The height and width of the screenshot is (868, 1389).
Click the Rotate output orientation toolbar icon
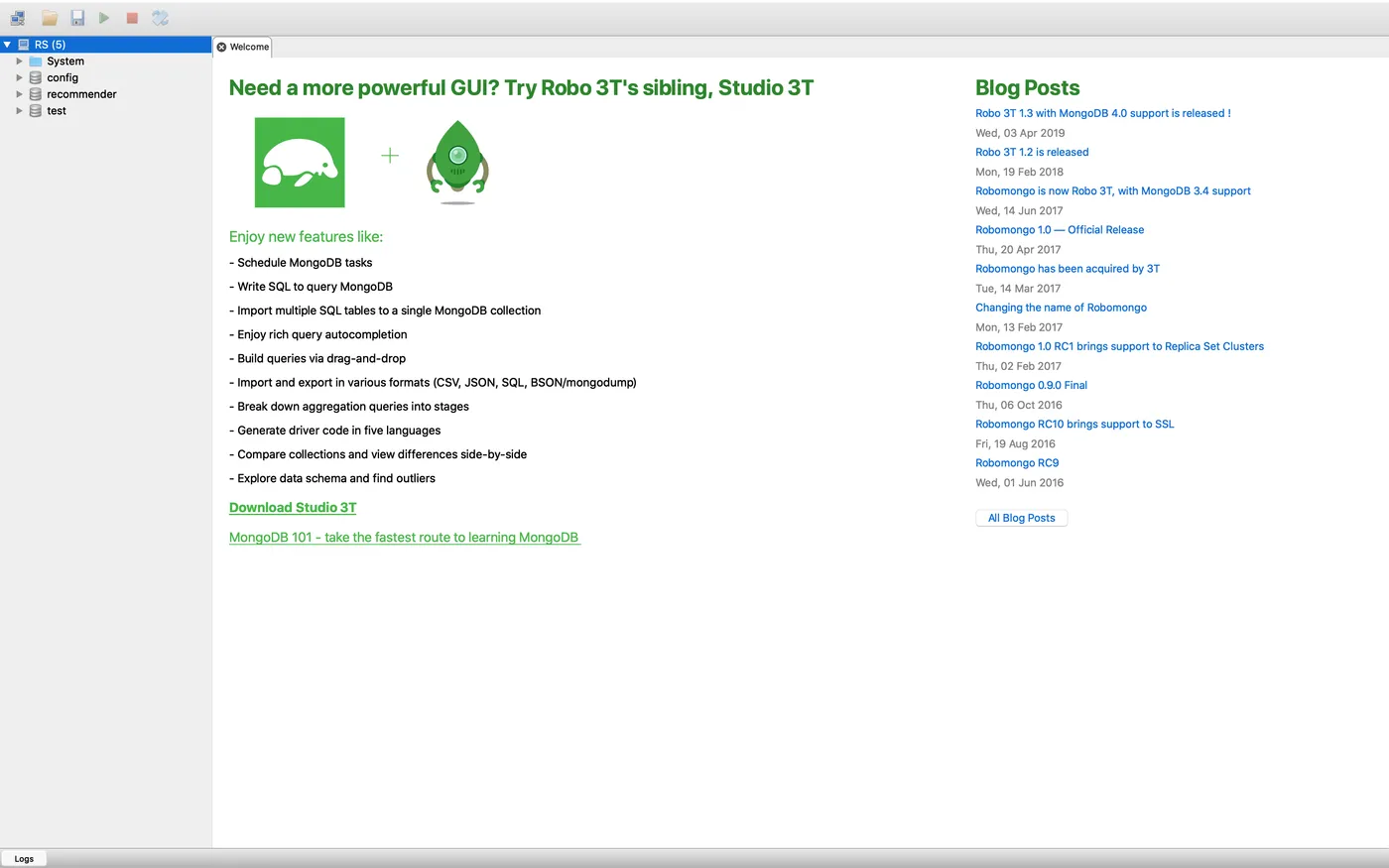point(161,18)
